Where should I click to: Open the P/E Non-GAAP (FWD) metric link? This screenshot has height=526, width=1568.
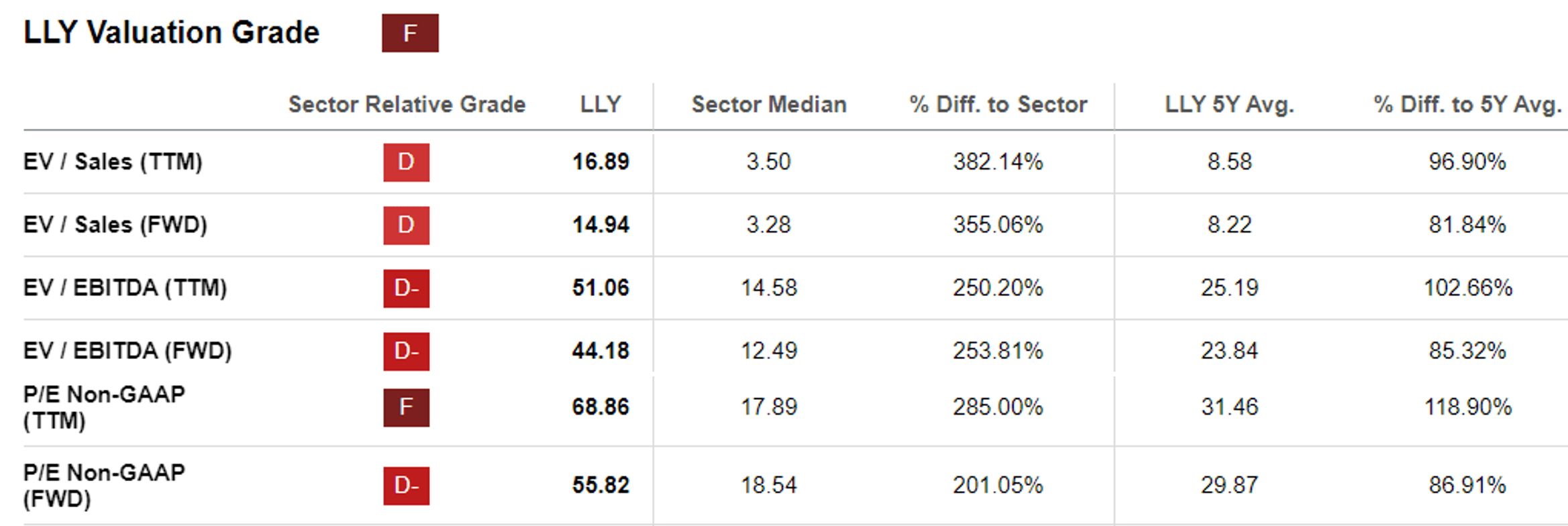tap(104, 485)
